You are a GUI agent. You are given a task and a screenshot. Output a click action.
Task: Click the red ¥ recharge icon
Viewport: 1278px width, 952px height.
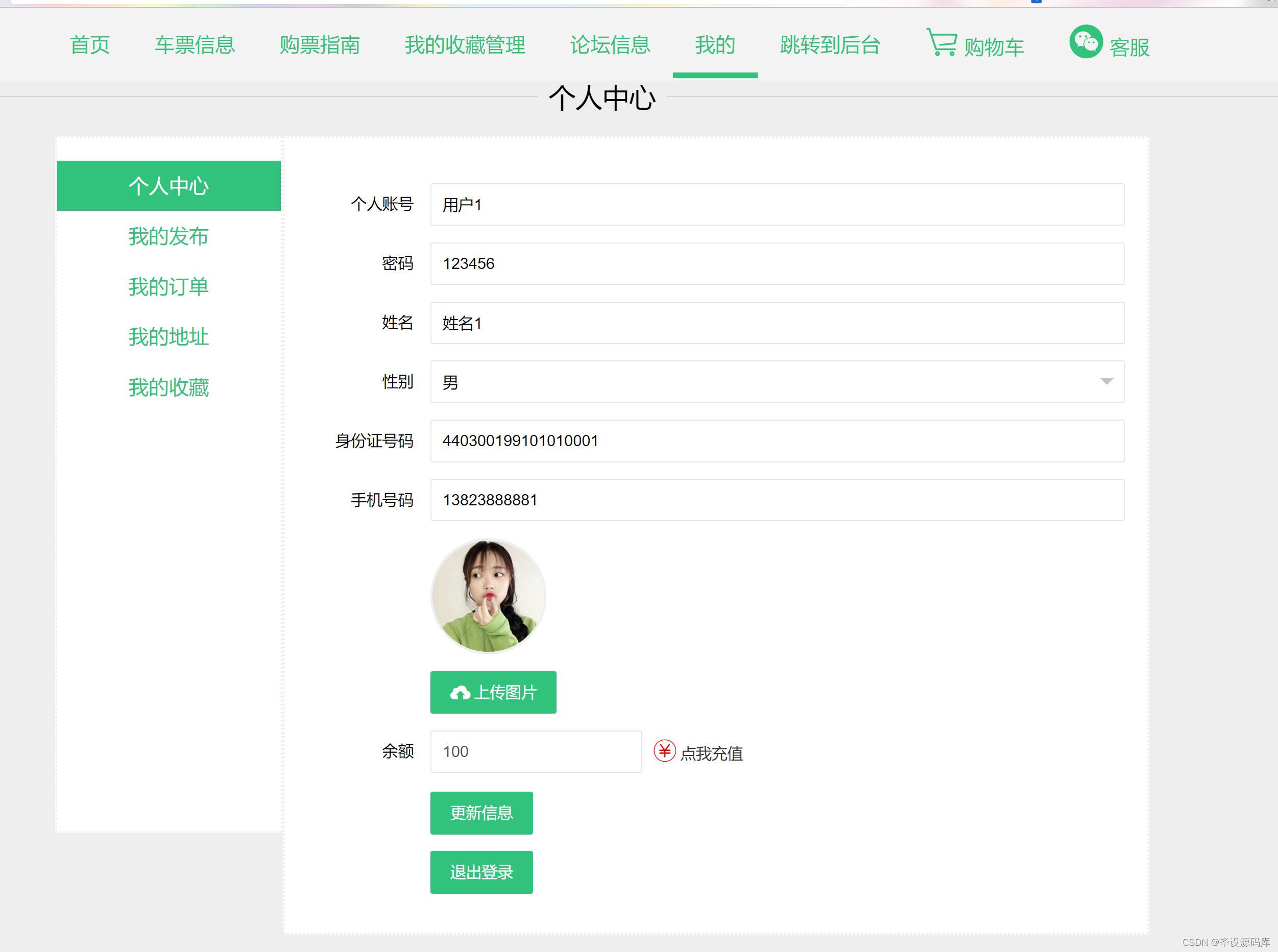665,750
